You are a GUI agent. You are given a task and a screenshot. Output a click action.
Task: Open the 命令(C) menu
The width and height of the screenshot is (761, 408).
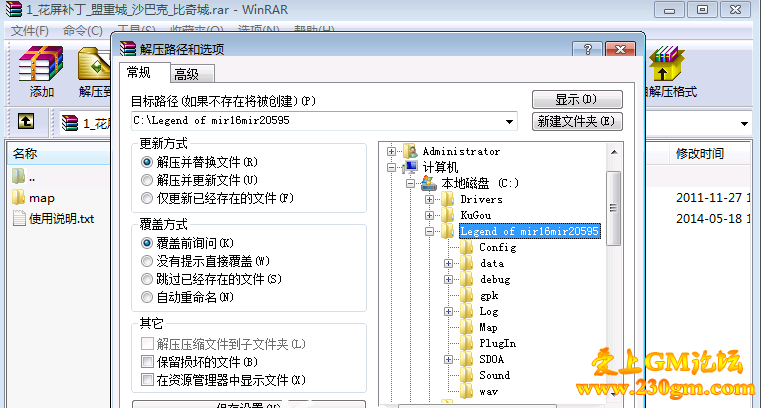click(x=83, y=31)
